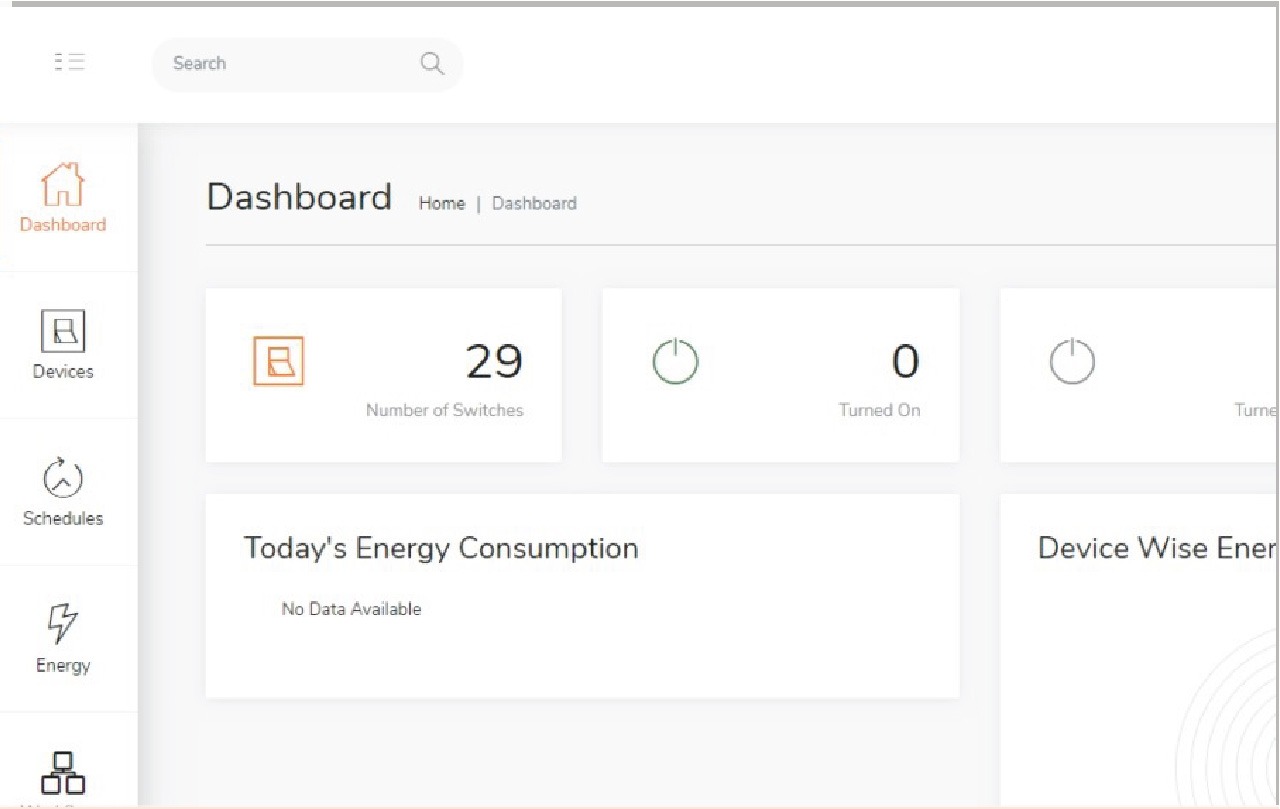Click the Device Wise Energy panel heading
1280x809 pixels.
point(1157,548)
